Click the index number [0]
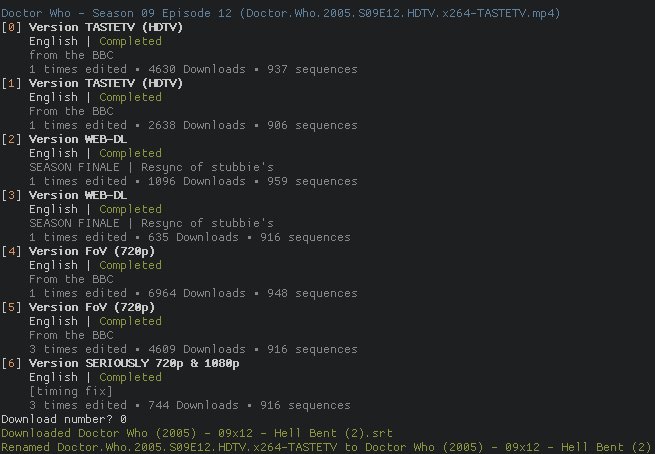The height and width of the screenshot is (454, 655). tap(11, 27)
